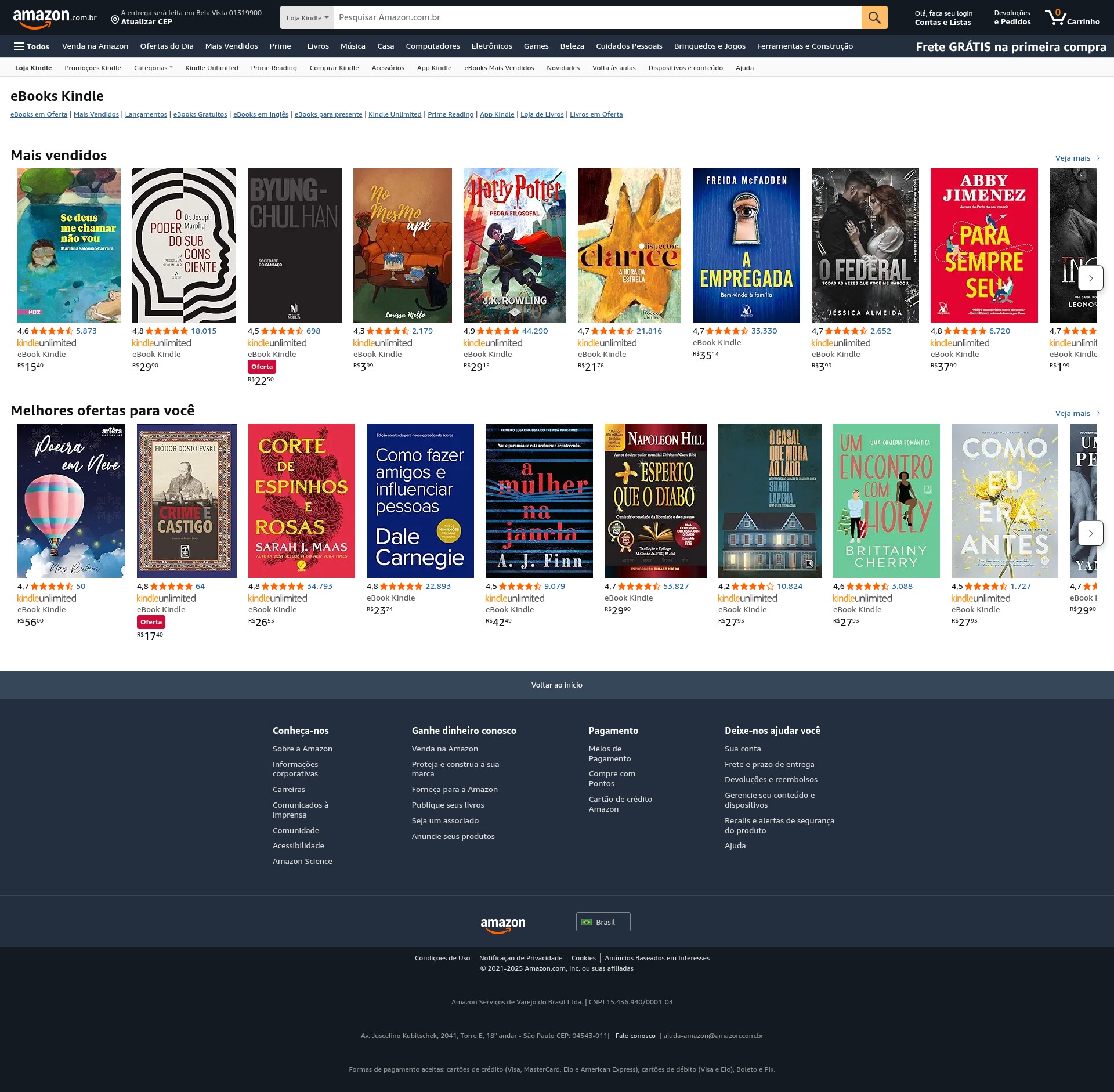
Task: Click Devoluções e reembolsos footer link
Action: pos(771,780)
